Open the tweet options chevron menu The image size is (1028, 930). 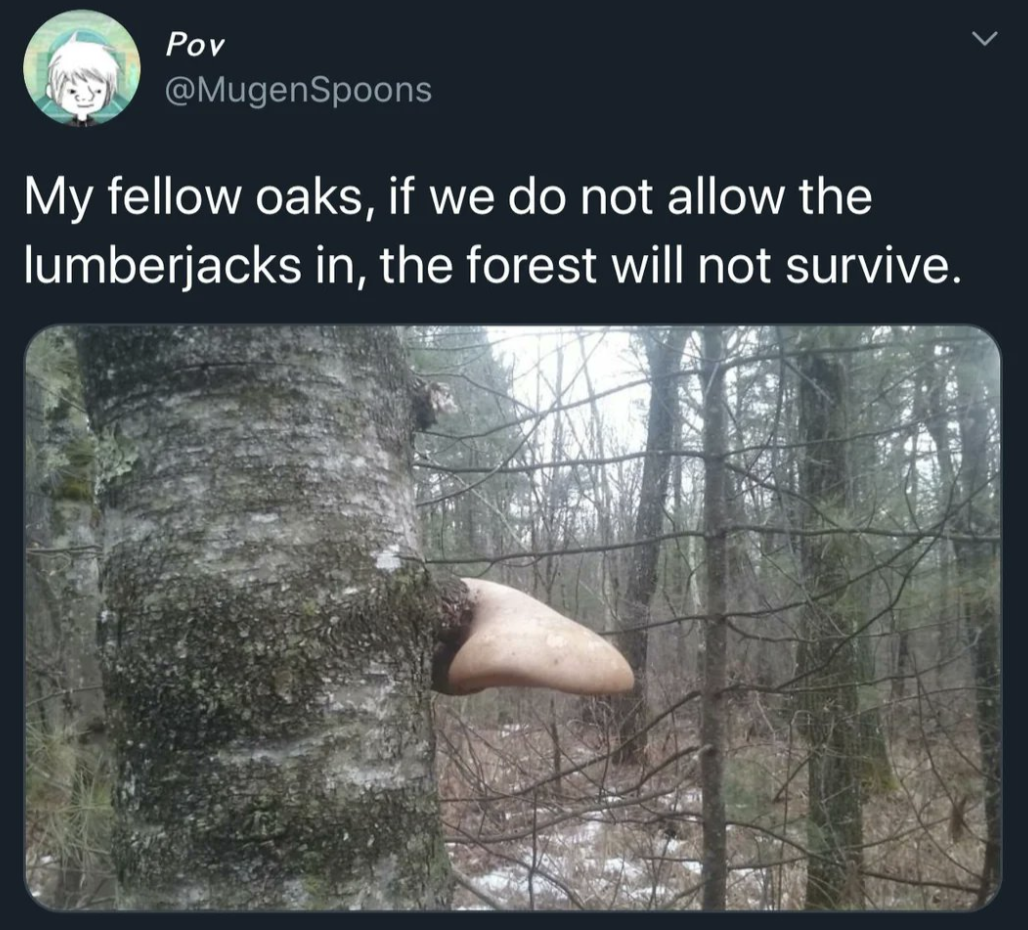coord(984,39)
